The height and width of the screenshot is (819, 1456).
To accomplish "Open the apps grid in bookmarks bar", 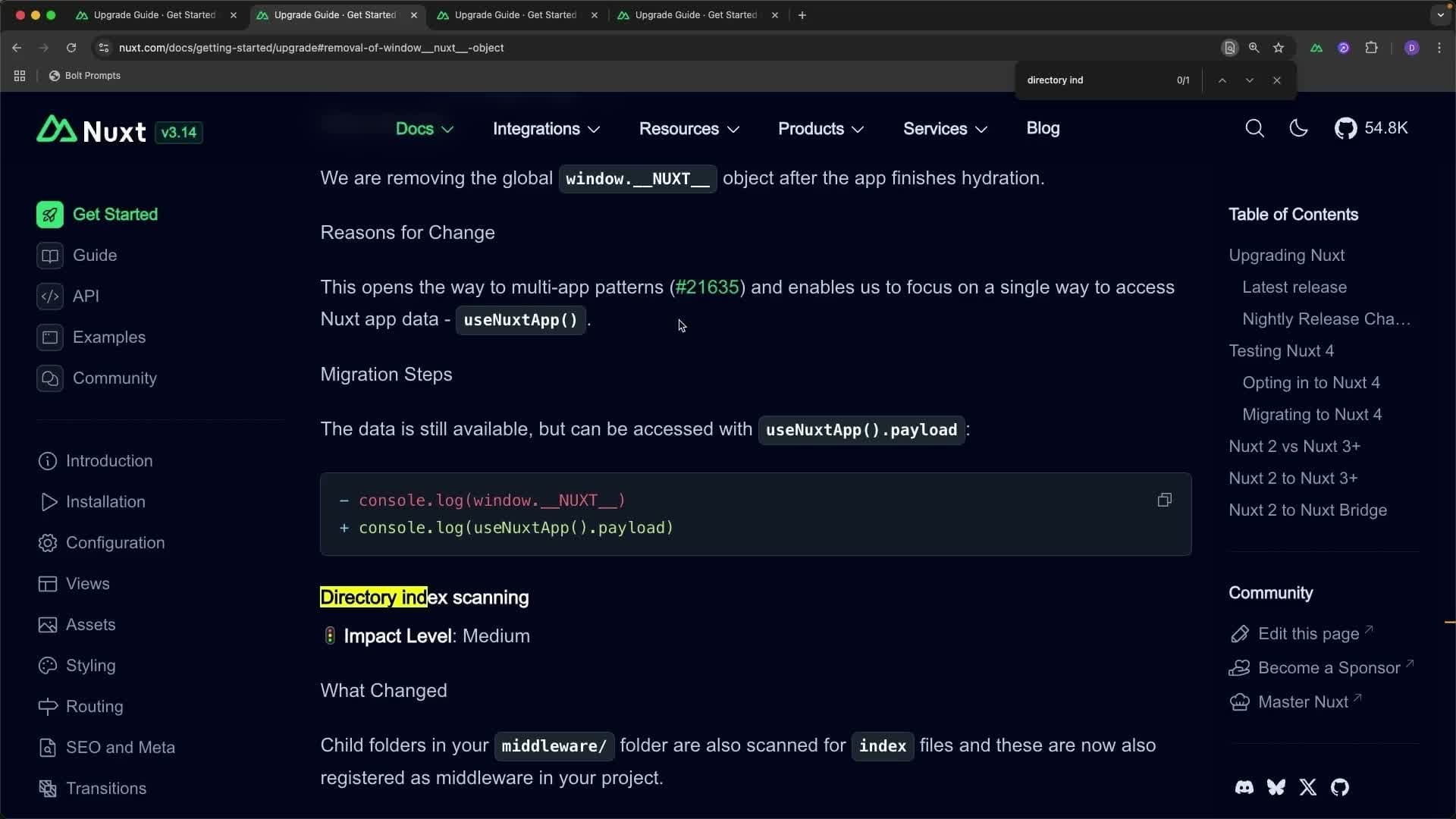I will pyautogui.click(x=20, y=76).
